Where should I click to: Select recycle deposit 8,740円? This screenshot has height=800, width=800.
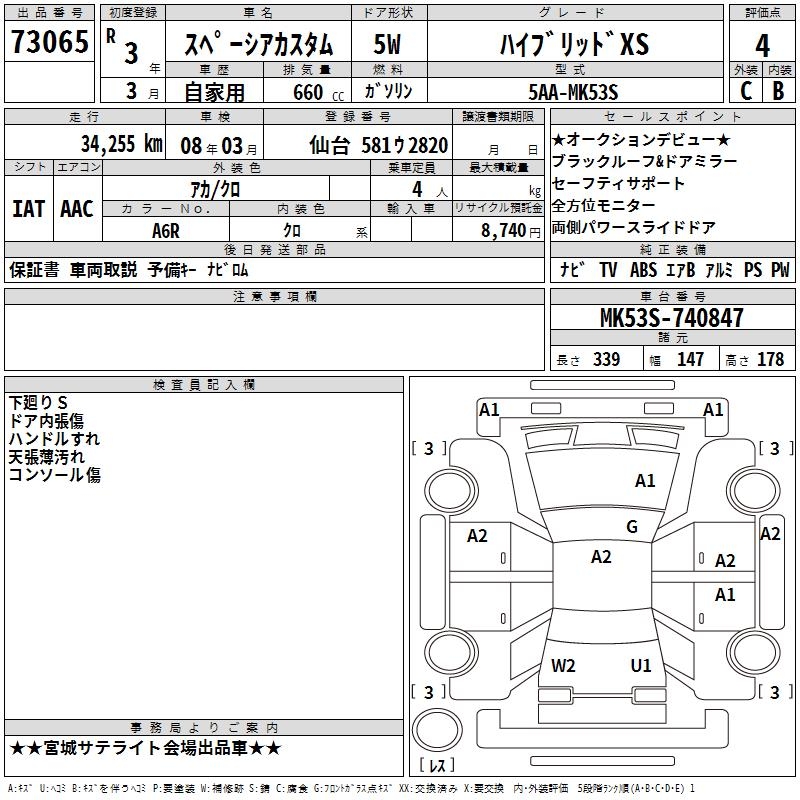[511, 231]
